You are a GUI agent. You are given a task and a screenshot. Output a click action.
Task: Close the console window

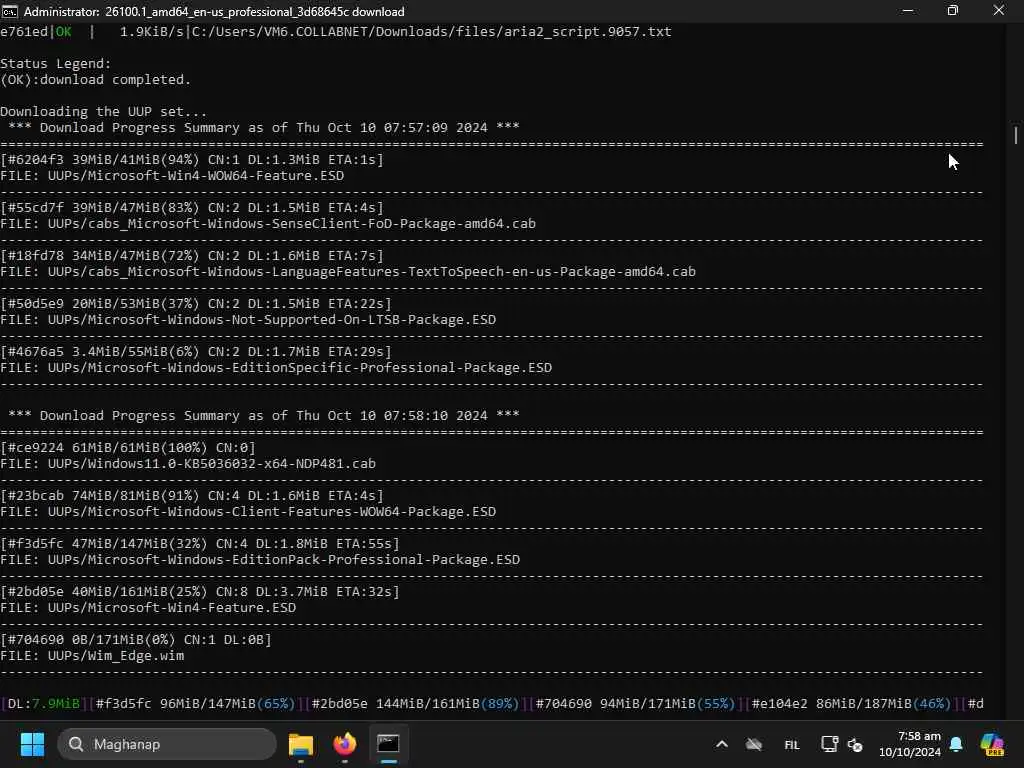999,11
